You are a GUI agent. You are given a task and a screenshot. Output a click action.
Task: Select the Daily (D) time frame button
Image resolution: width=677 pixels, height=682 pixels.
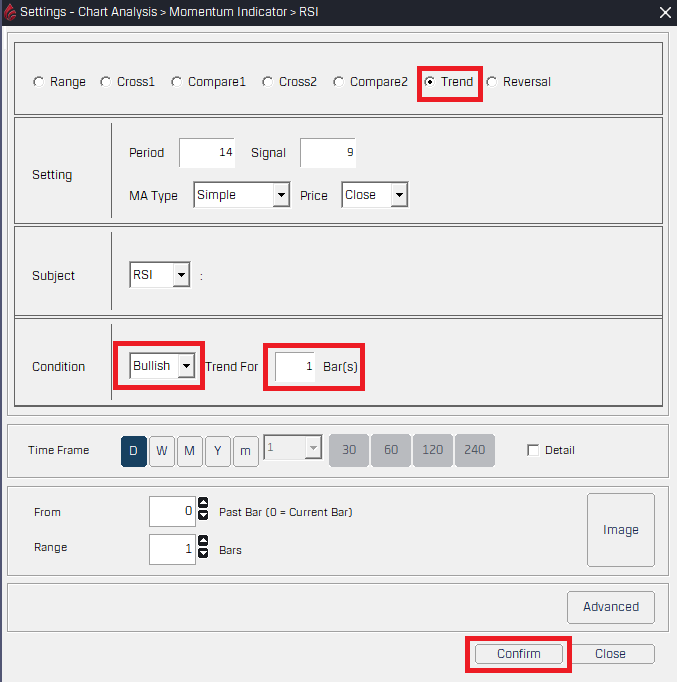click(133, 451)
